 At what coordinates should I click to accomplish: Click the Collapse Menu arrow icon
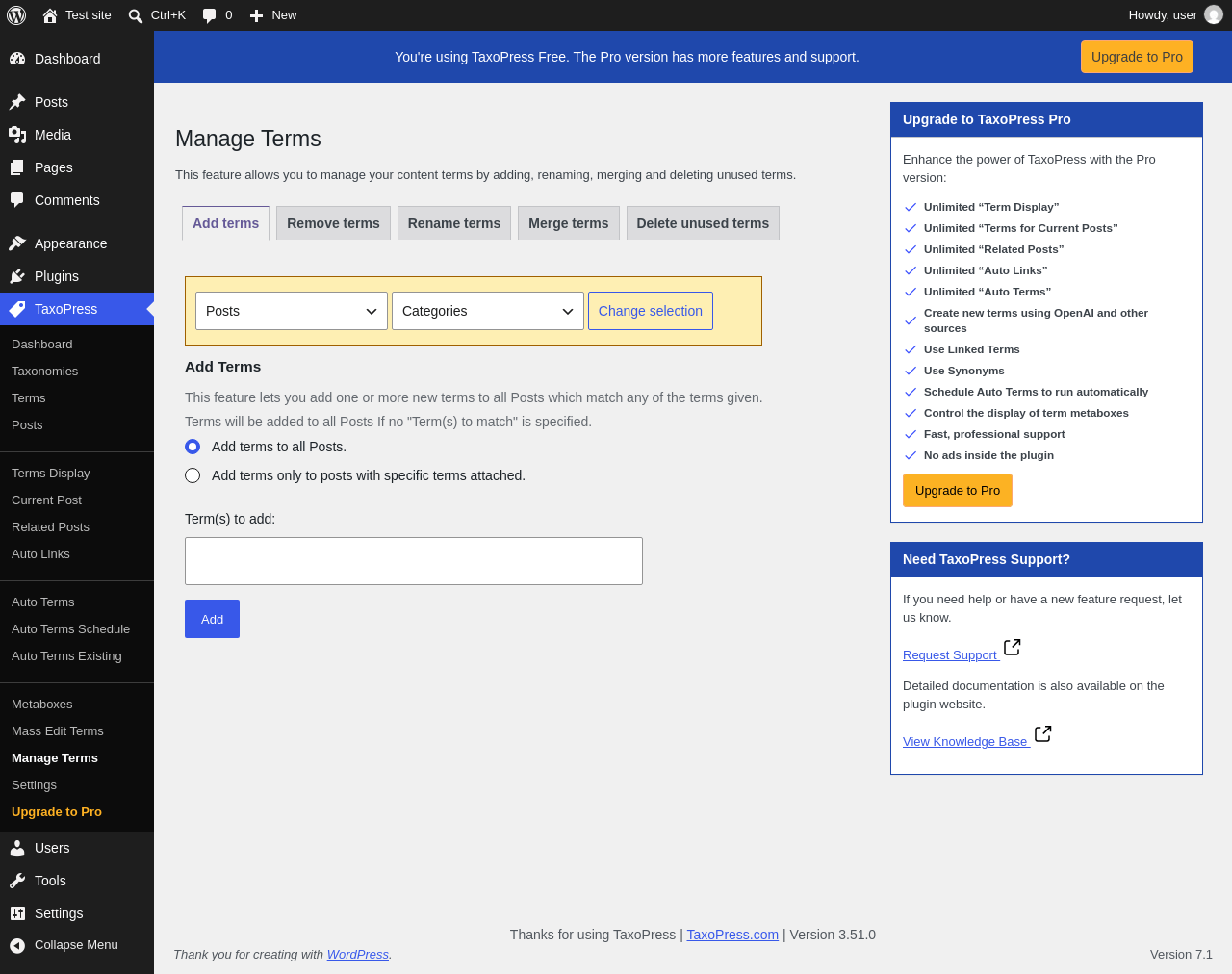tap(17, 945)
